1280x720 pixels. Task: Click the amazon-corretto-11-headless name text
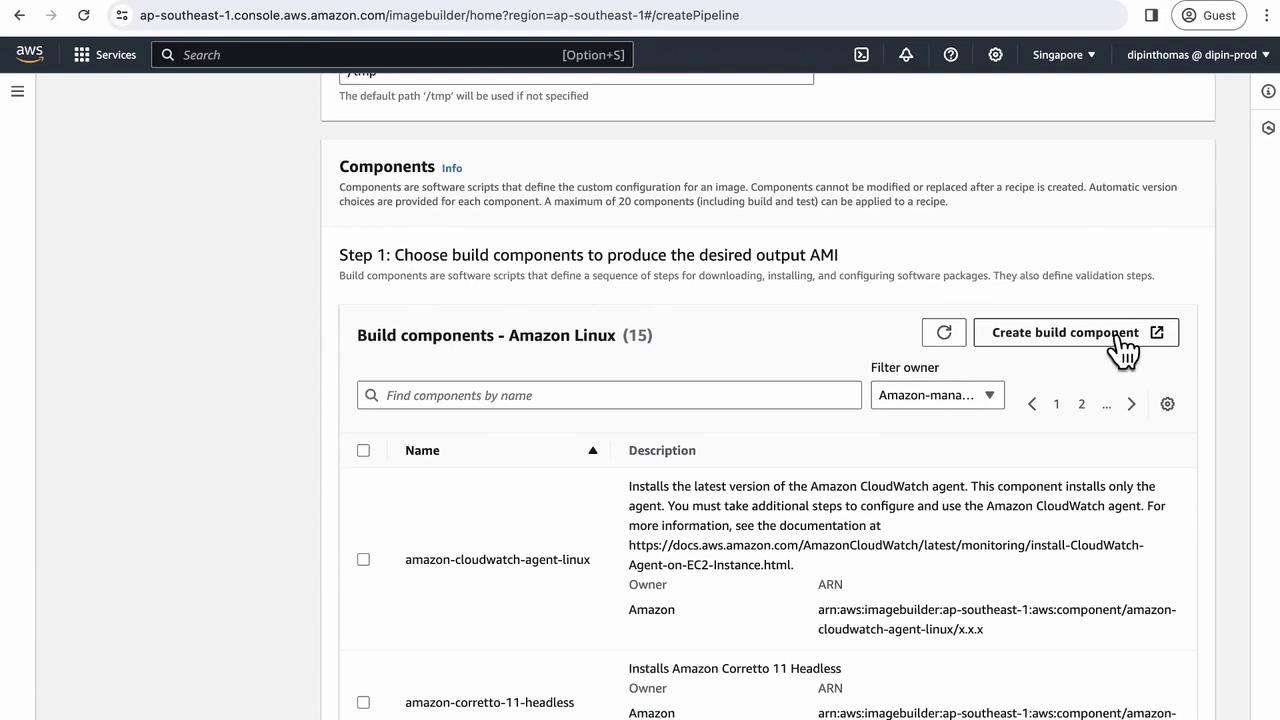tap(489, 702)
